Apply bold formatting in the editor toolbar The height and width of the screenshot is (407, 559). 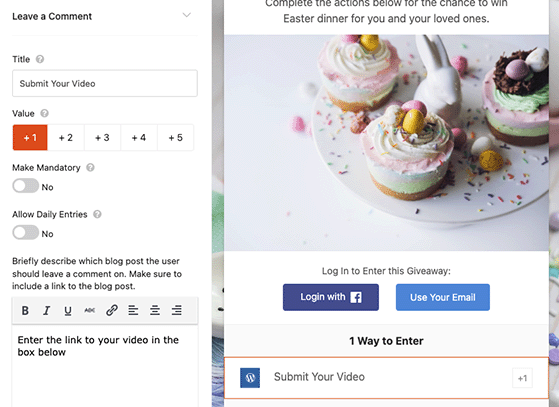25,310
